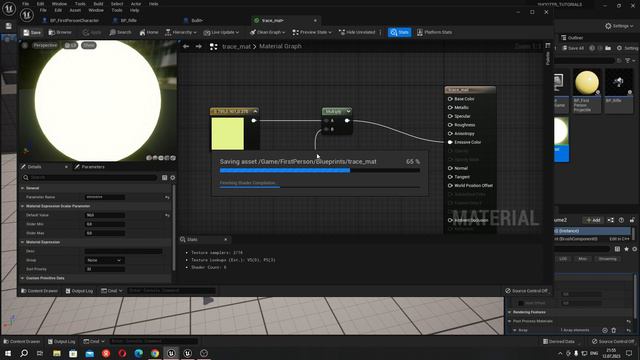Open Browse in material editor toolbar
Viewport: 640px width, 360px height.
click(60, 32)
